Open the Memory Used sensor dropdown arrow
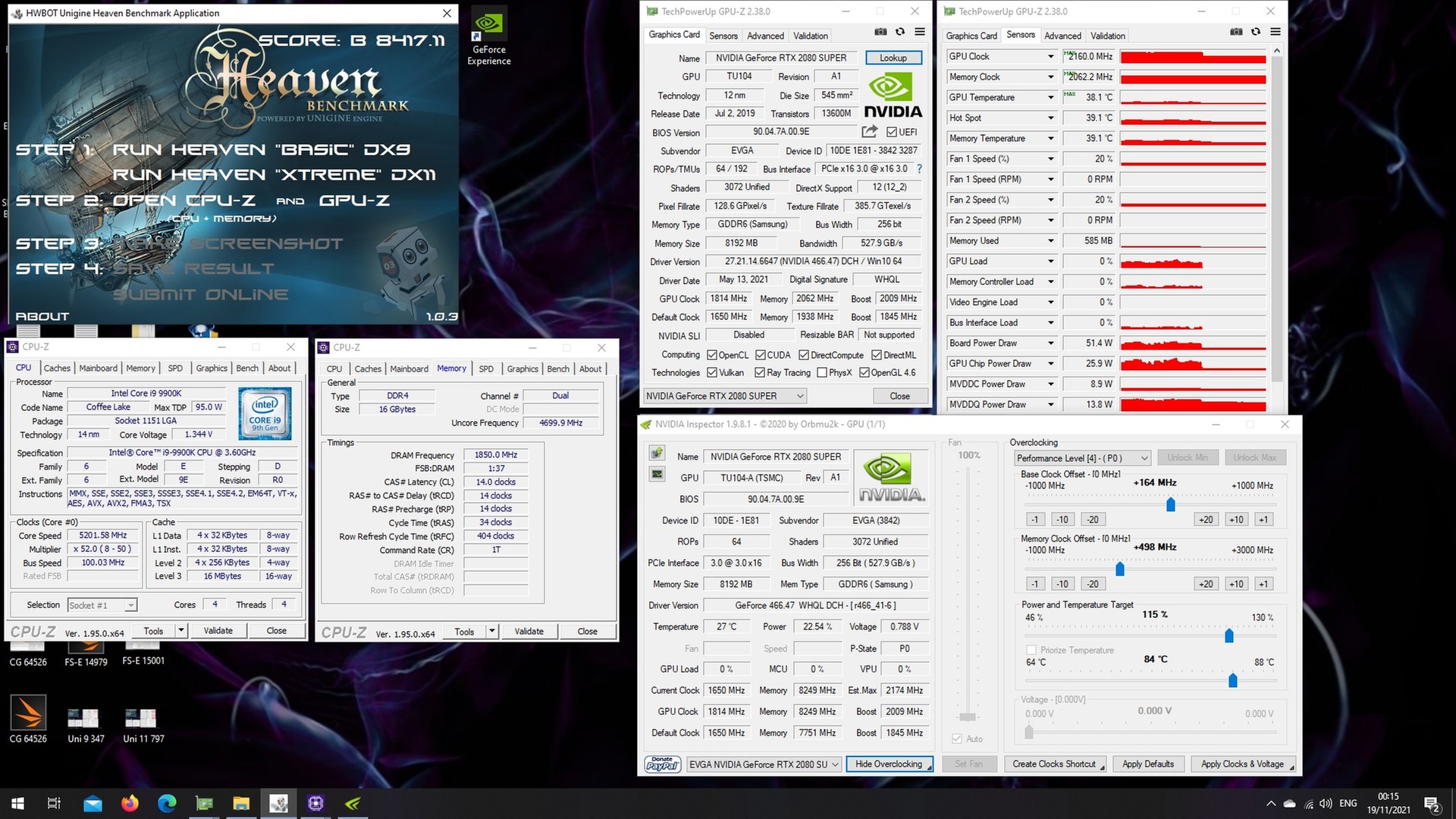1456x819 pixels. coord(1050,241)
